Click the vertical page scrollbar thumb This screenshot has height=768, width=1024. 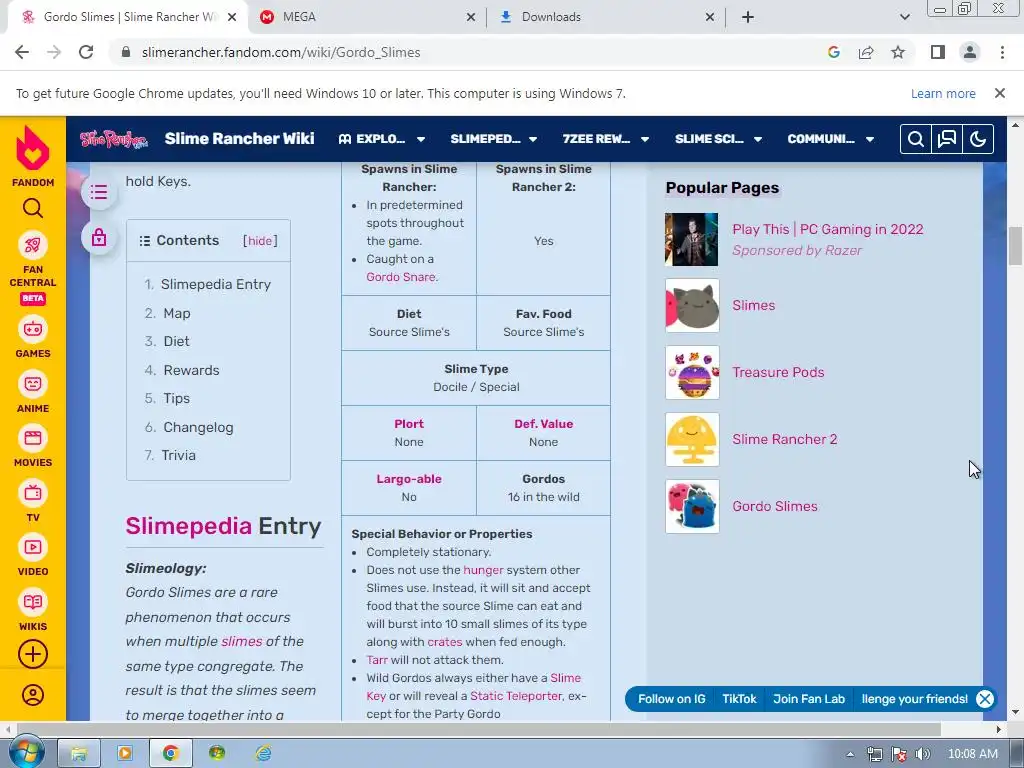coord(1015,246)
